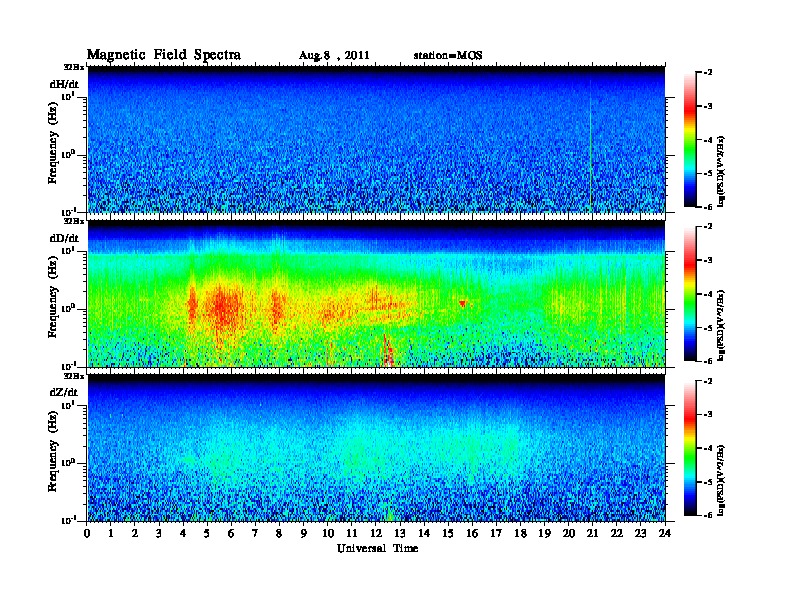
Task: Click "Frequency (Hz)" axis label of dD/dt panel
Action: 53,297
